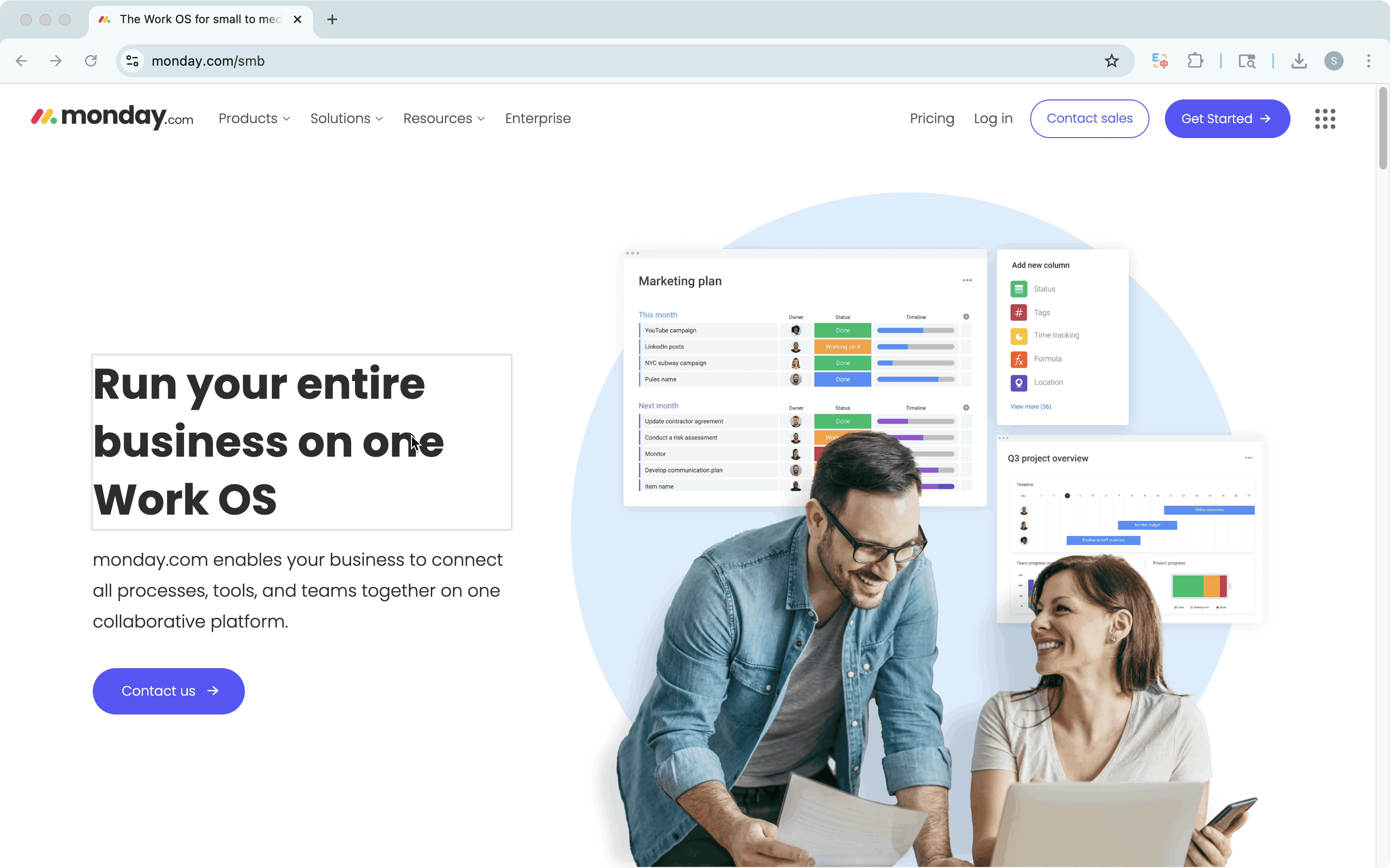Click Pules name blue Done status
Screen dimensions: 1390x868
842,379
